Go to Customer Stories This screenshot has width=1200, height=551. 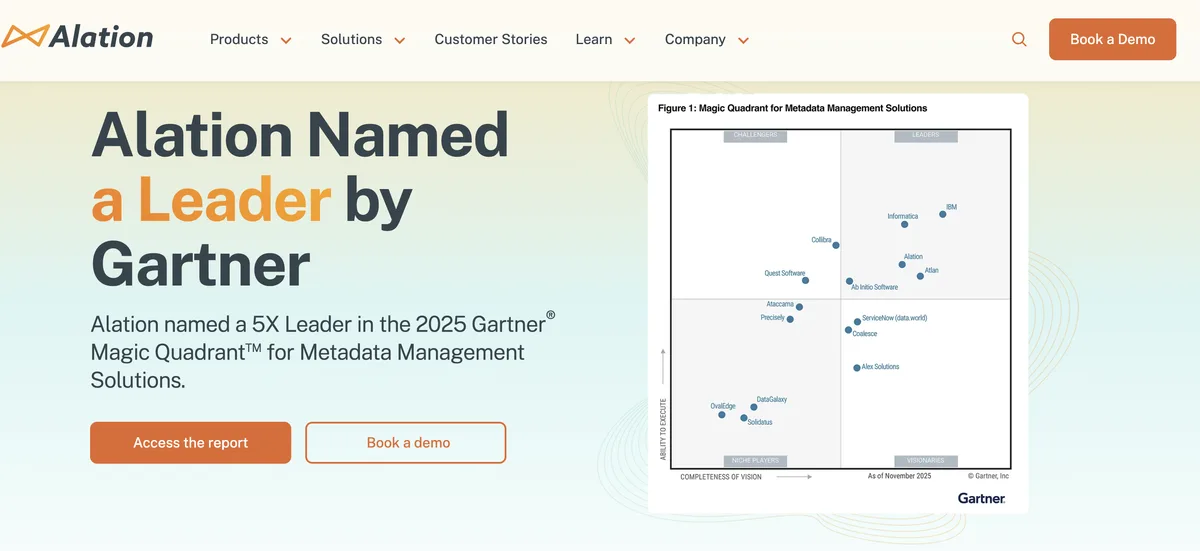coord(491,40)
